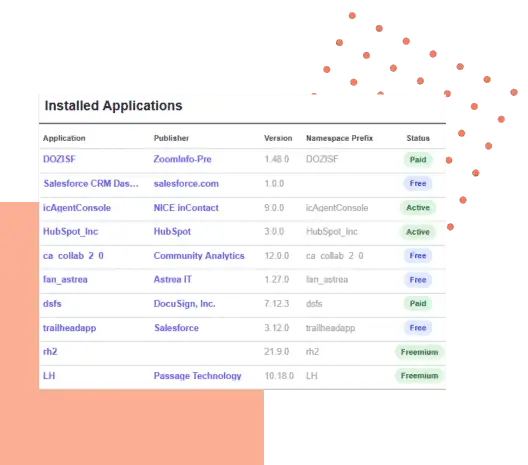Click the Paid badge for DOZISF
This screenshot has height=465, width=528.
(418, 160)
